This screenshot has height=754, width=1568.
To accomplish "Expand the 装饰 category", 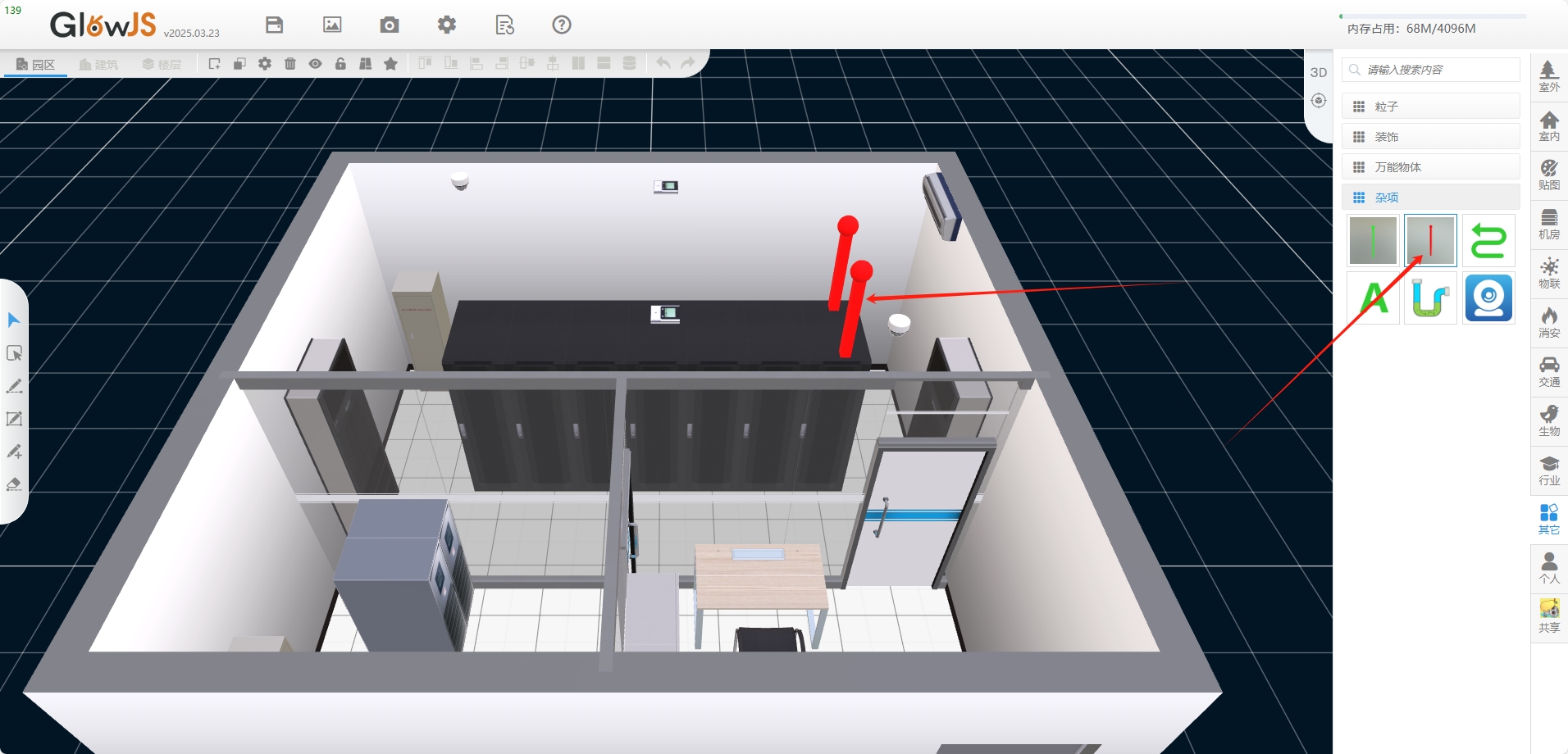I will [x=1431, y=137].
